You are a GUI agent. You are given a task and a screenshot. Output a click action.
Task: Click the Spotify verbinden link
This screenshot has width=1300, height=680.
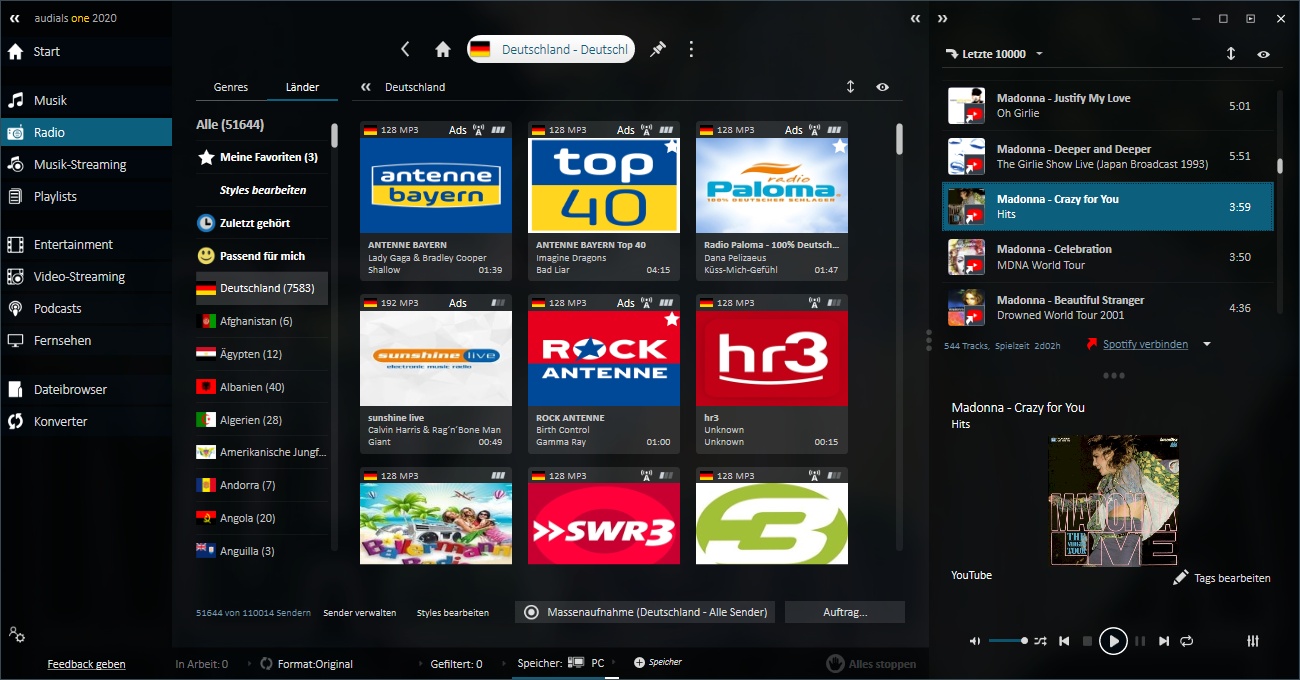(1145, 344)
